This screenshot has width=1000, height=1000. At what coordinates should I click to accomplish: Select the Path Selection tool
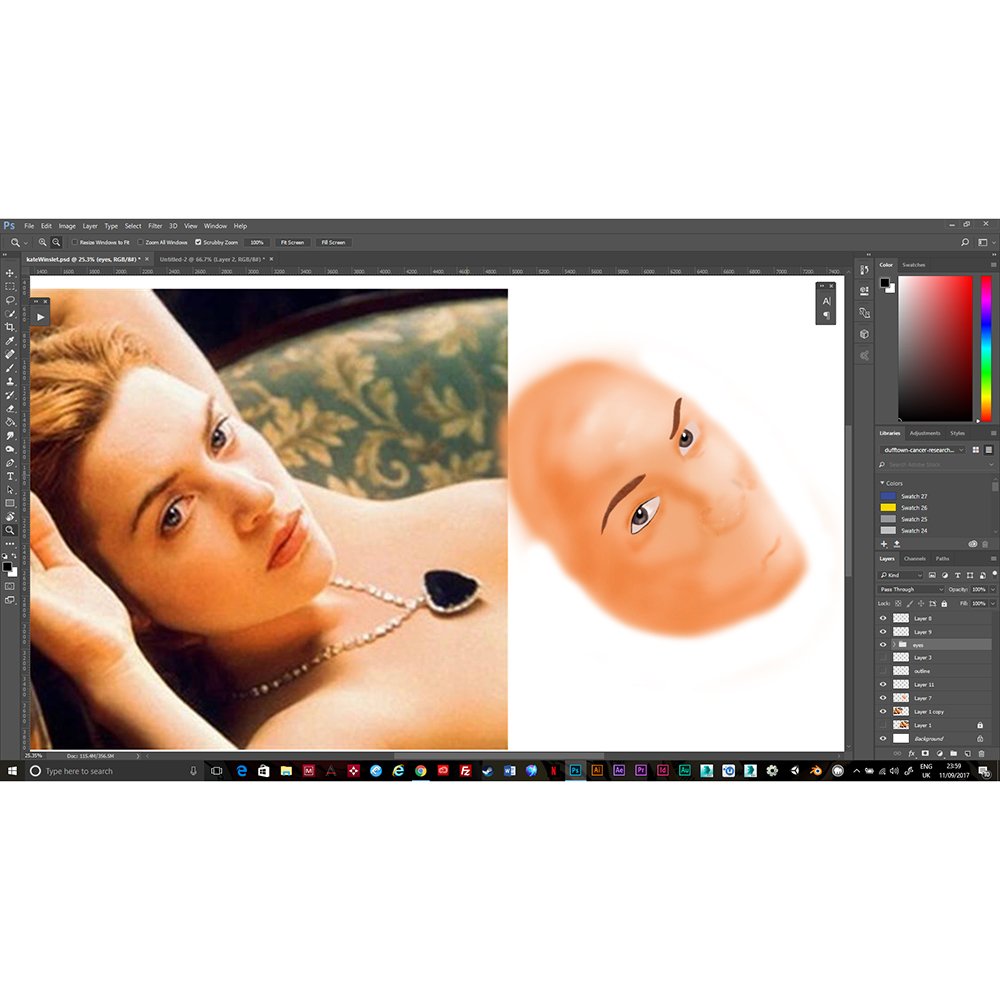tap(10, 490)
